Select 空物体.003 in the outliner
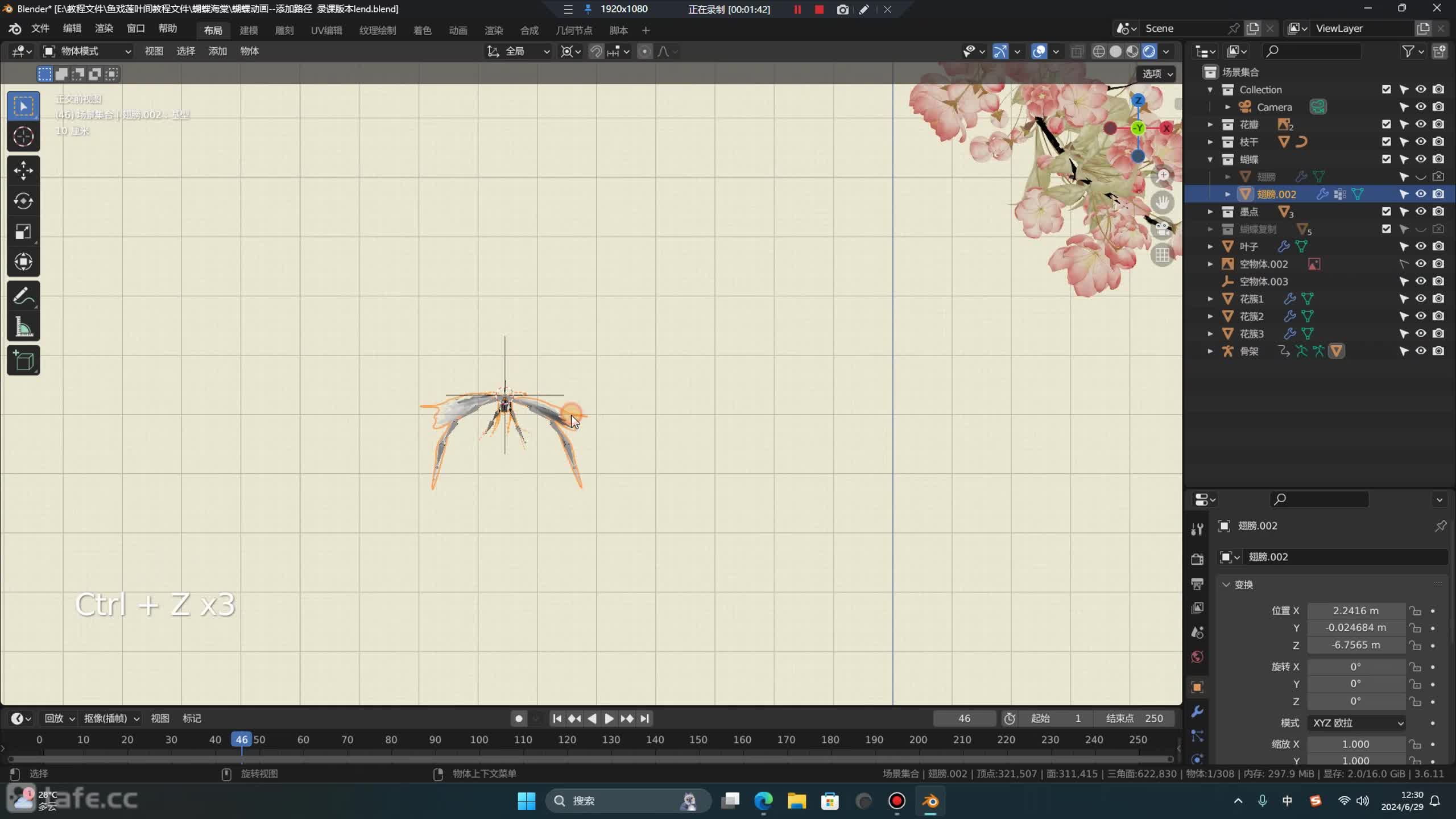This screenshot has width=1456, height=819. click(x=1263, y=282)
